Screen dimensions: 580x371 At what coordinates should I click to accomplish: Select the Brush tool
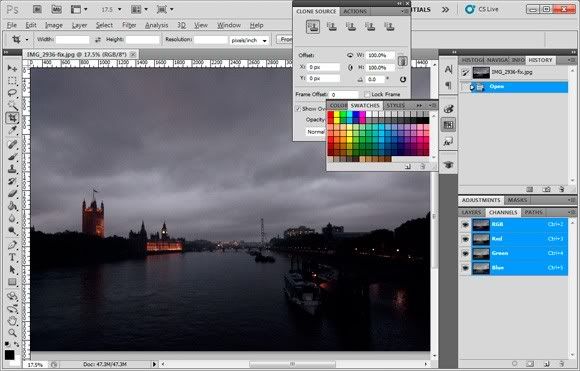(12, 156)
